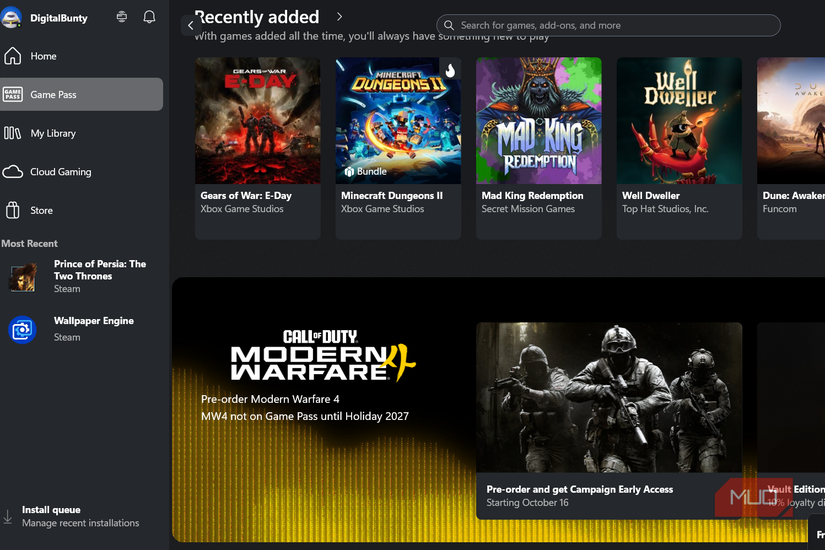Image resolution: width=825 pixels, height=550 pixels.
Task: Open Gears of War: E-Day cover art
Action: click(x=258, y=121)
